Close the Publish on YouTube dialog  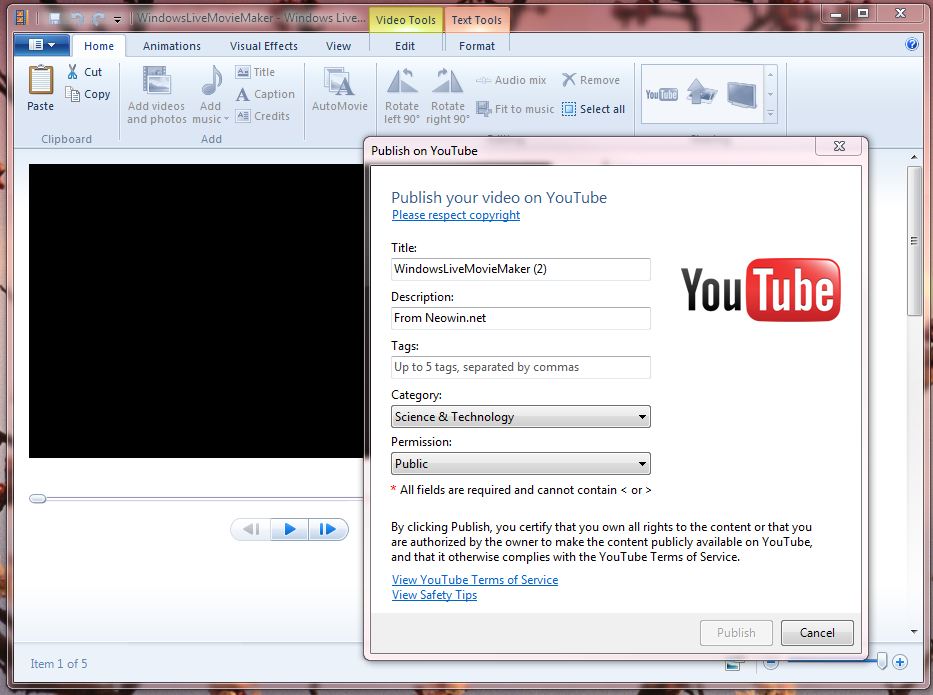[839, 146]
